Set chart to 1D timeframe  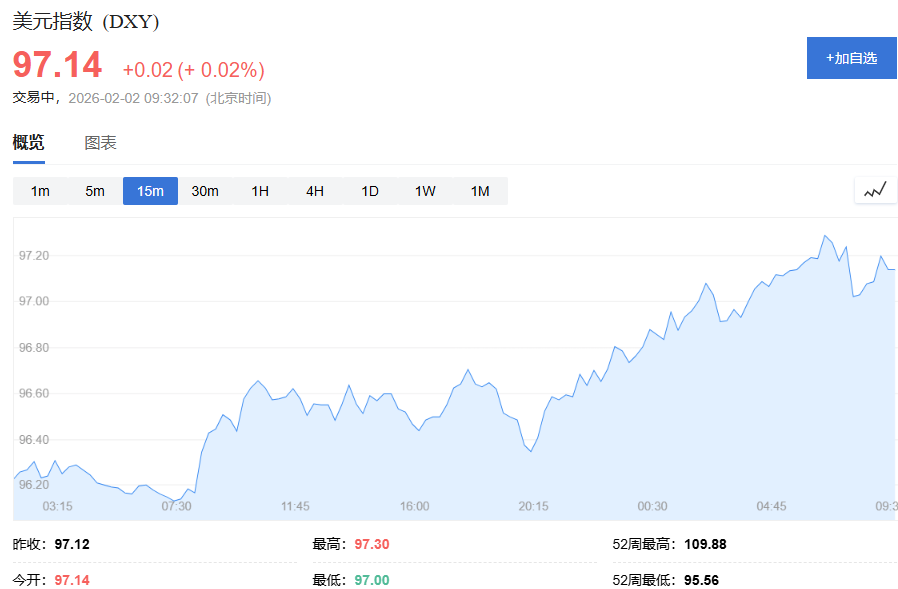tap(370, 191)
